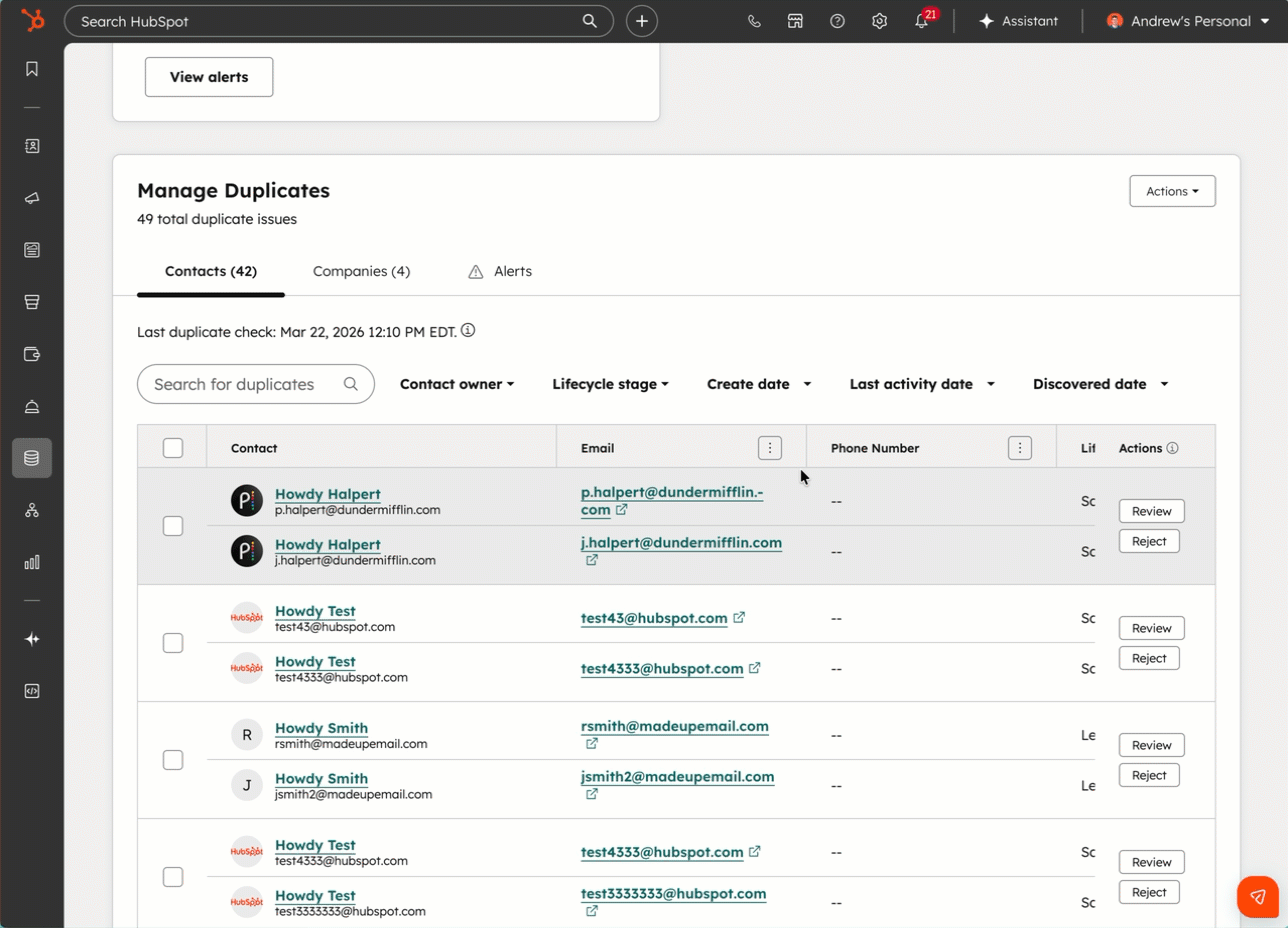Viewport: 1288px width, 928px height.
Task: Open the developer code sidebar icon
Action: click(31, 690)
